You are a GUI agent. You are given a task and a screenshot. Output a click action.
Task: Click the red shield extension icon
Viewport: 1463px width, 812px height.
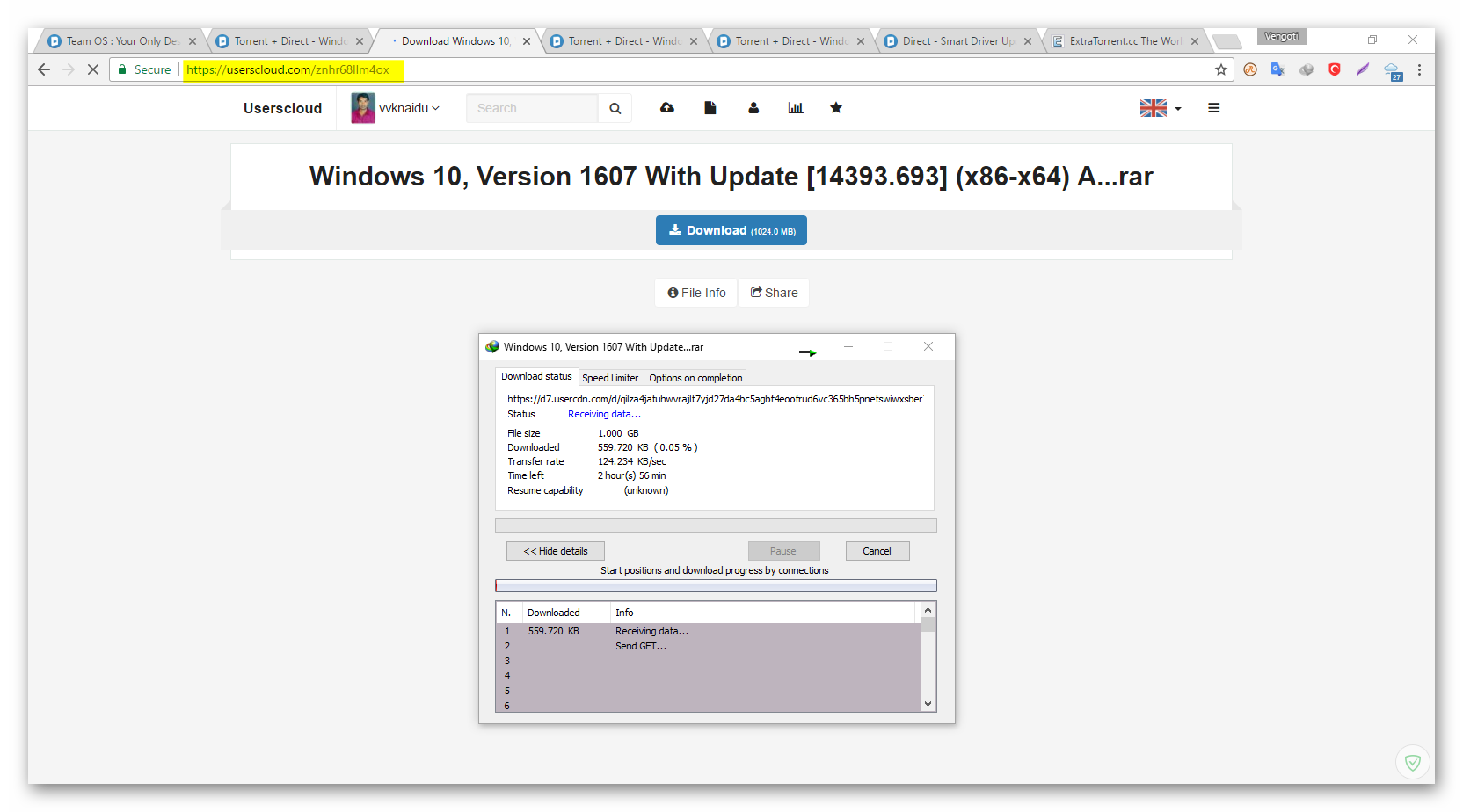point(1335,69)
